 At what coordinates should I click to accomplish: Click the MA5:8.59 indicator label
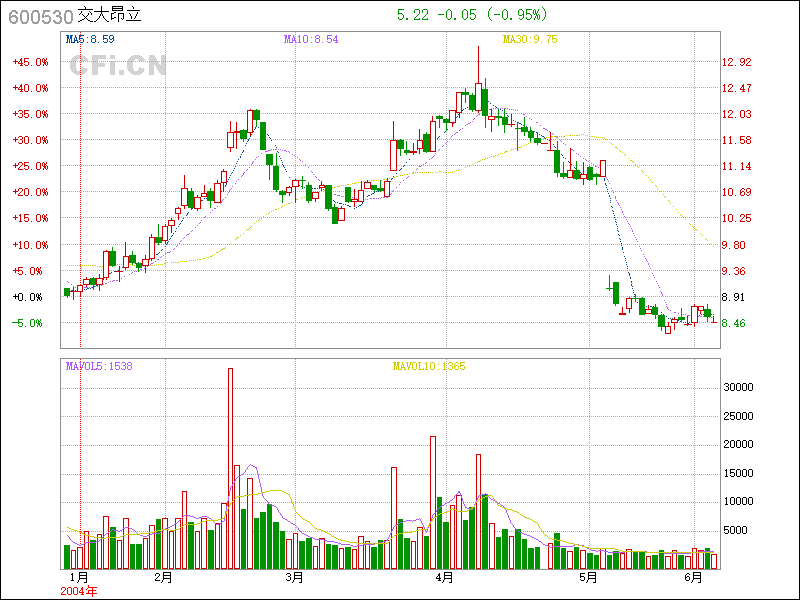(x=92, y=39)
